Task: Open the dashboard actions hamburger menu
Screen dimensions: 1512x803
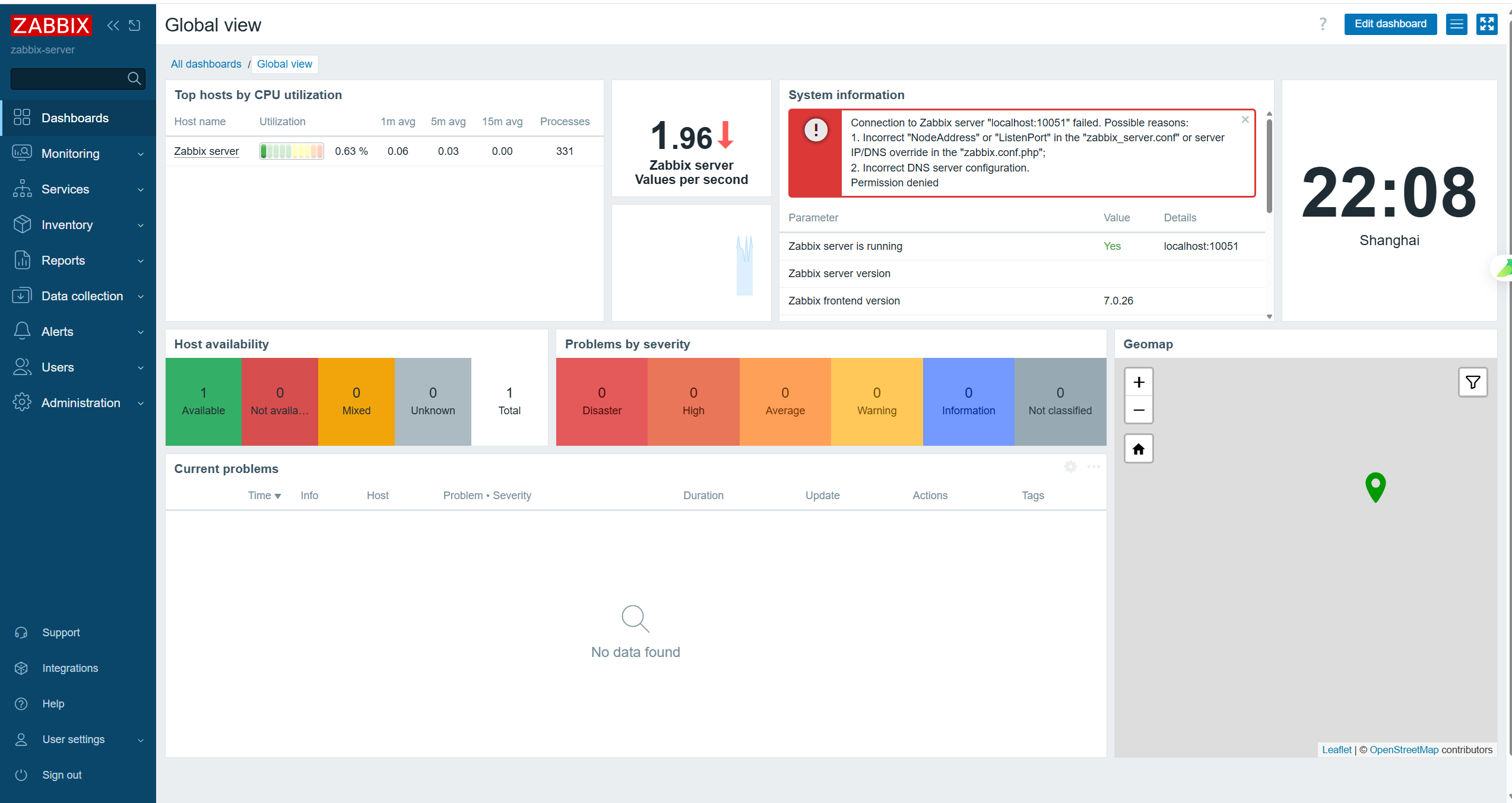Action: tap(1457, 24)
